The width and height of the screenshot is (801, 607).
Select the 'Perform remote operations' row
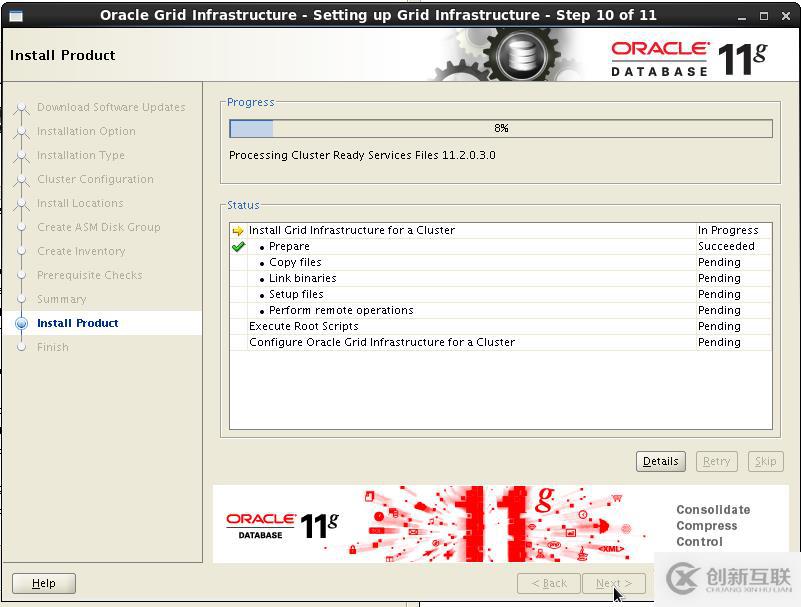point(501,311)
